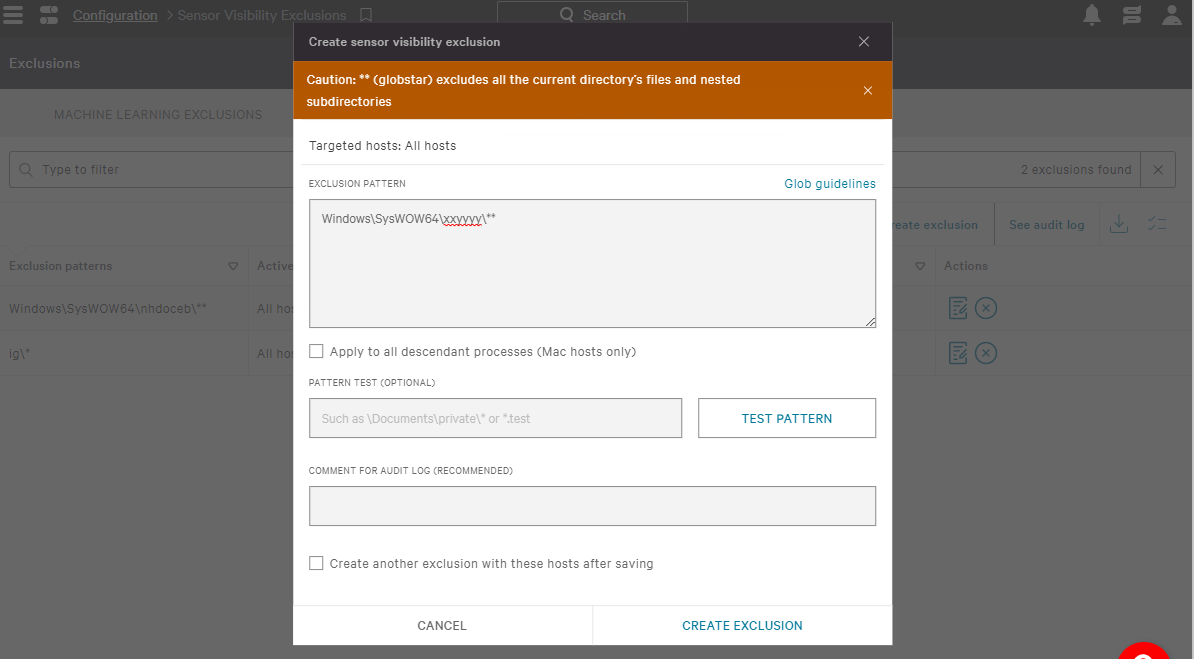Edit the Windows\SysWOW64\nhdoceb exclusion
Screen dimensions: 1194x659
point(958,308)
